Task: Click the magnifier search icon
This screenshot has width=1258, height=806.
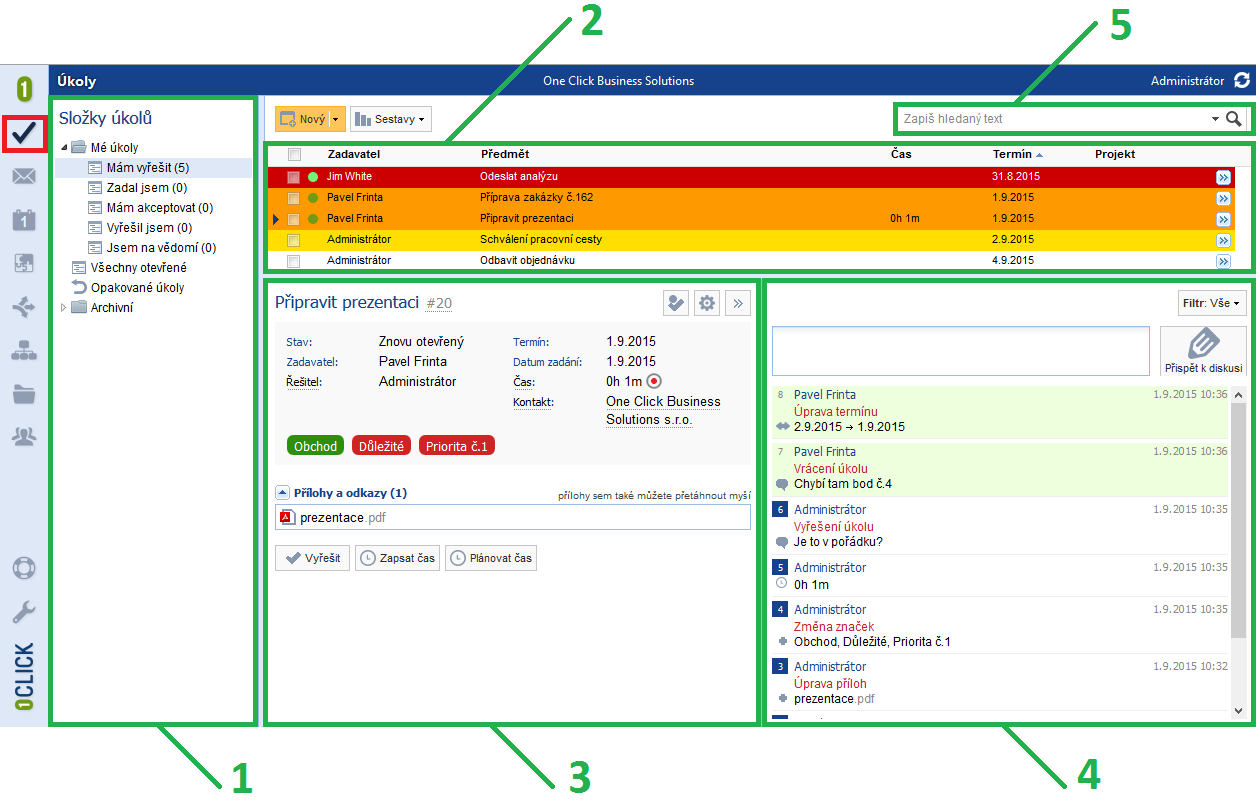Action: click(x=1234, y=119)
